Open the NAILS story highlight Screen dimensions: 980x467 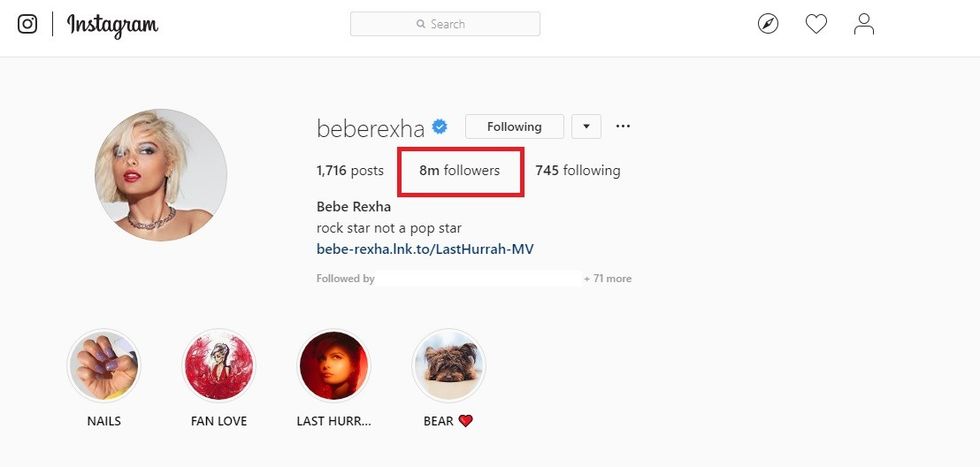tap(104, 366)
